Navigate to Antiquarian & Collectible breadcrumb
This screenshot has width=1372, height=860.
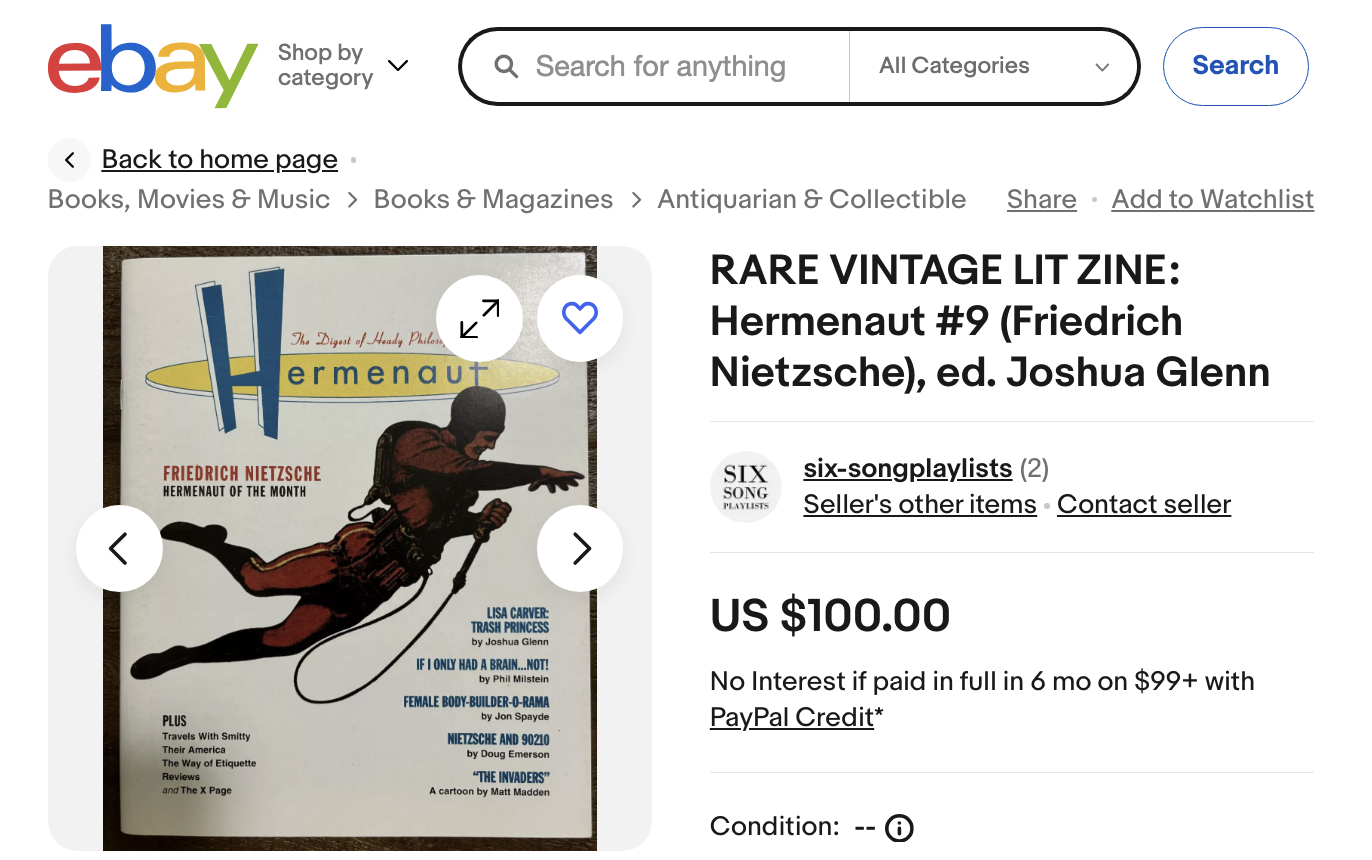tap(811, 199)
